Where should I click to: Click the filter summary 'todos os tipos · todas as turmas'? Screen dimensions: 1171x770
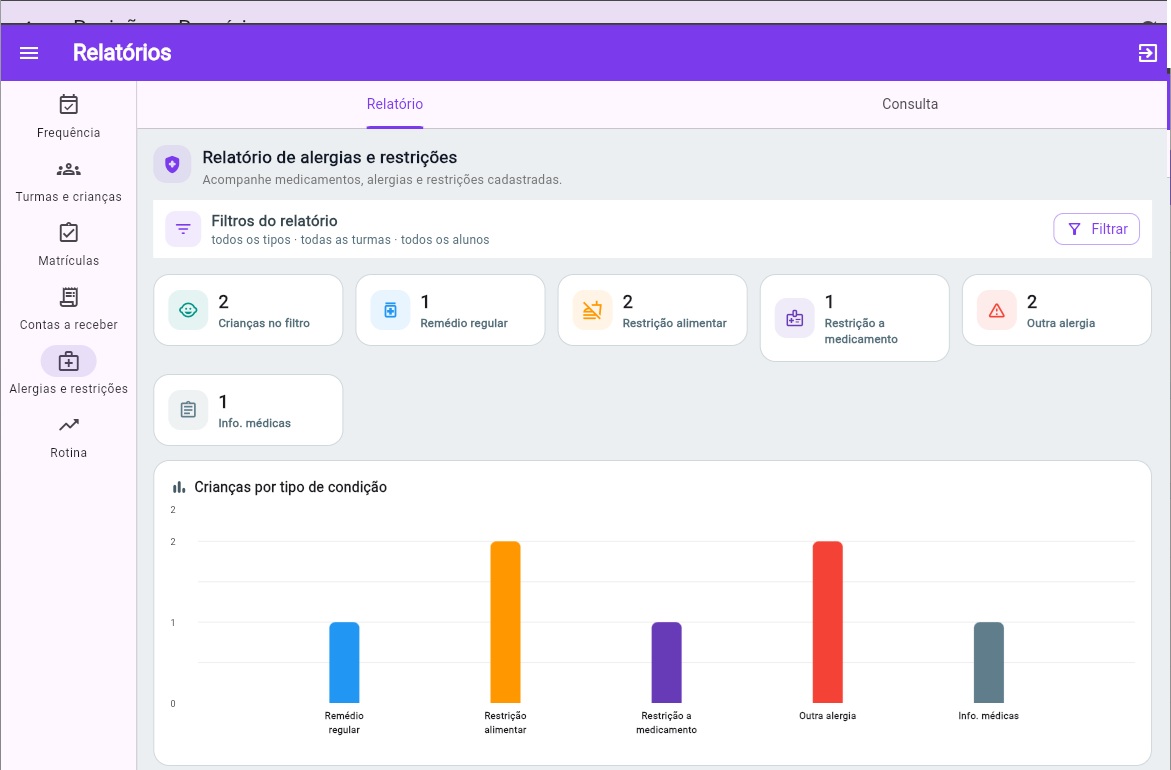(x=301, y=240)
